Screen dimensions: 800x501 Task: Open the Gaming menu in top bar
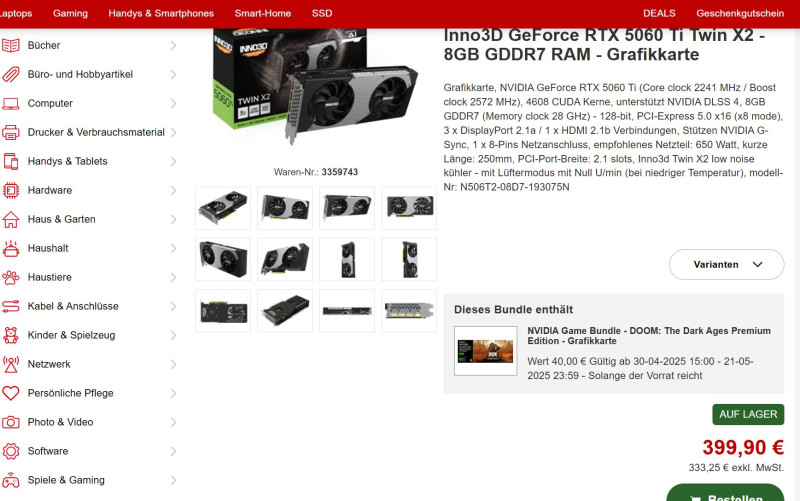pyautogui.click(x=70, y=13)
